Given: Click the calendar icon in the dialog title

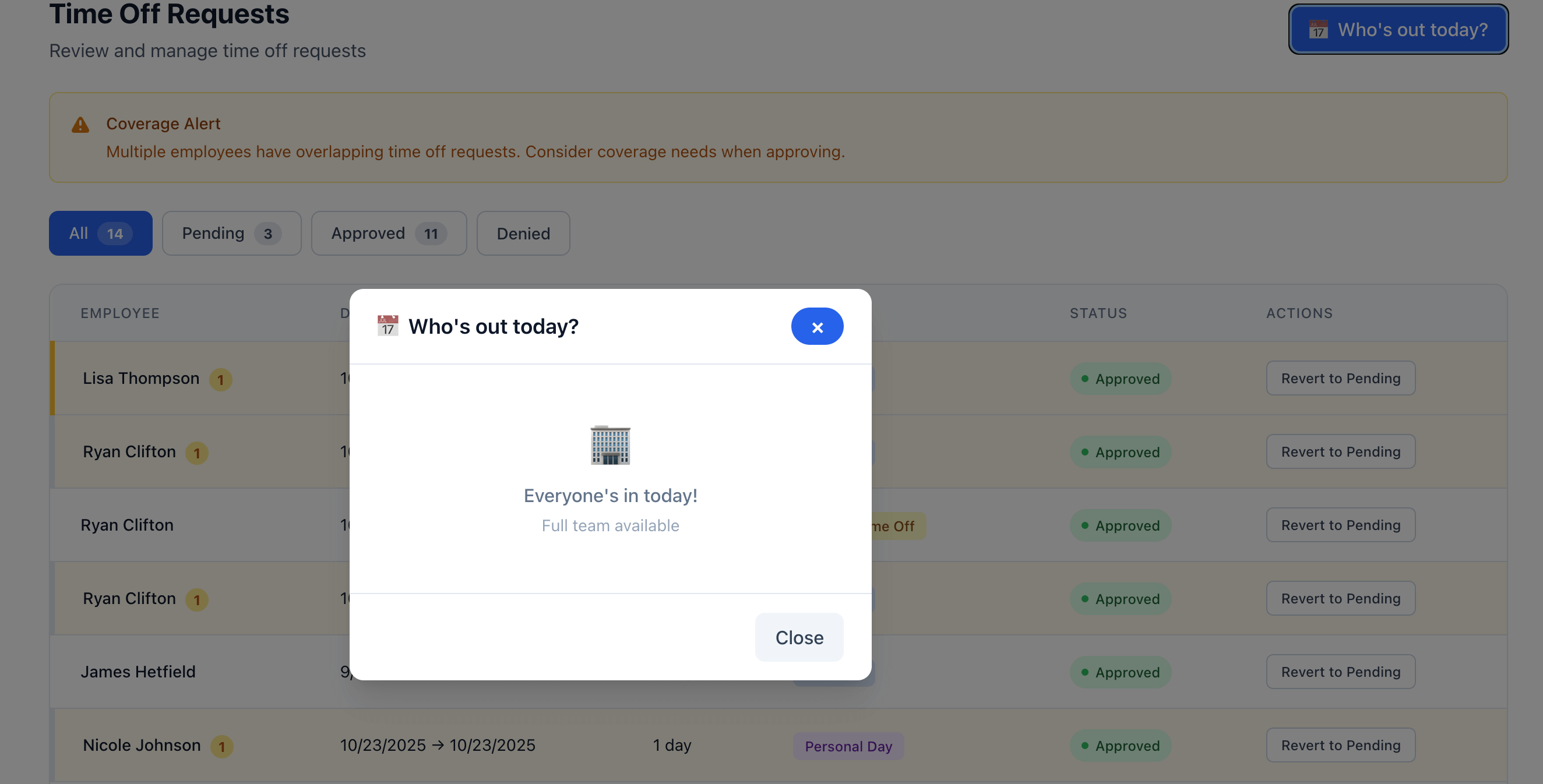Looking at the screenshot, I should click(x=387, y=326).
